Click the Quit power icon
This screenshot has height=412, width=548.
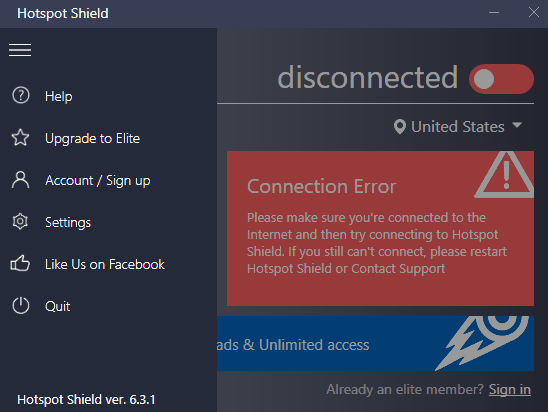[21, 305]
